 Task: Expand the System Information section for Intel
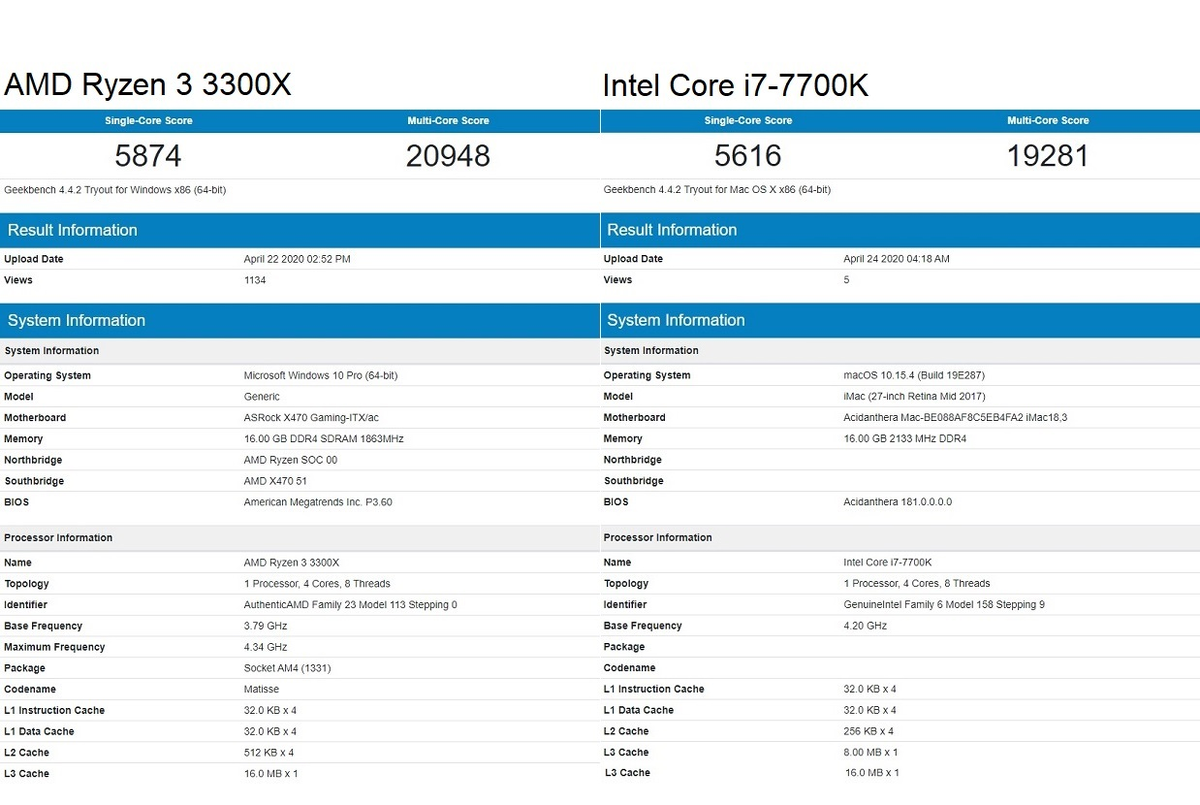(x=673, y=320)
